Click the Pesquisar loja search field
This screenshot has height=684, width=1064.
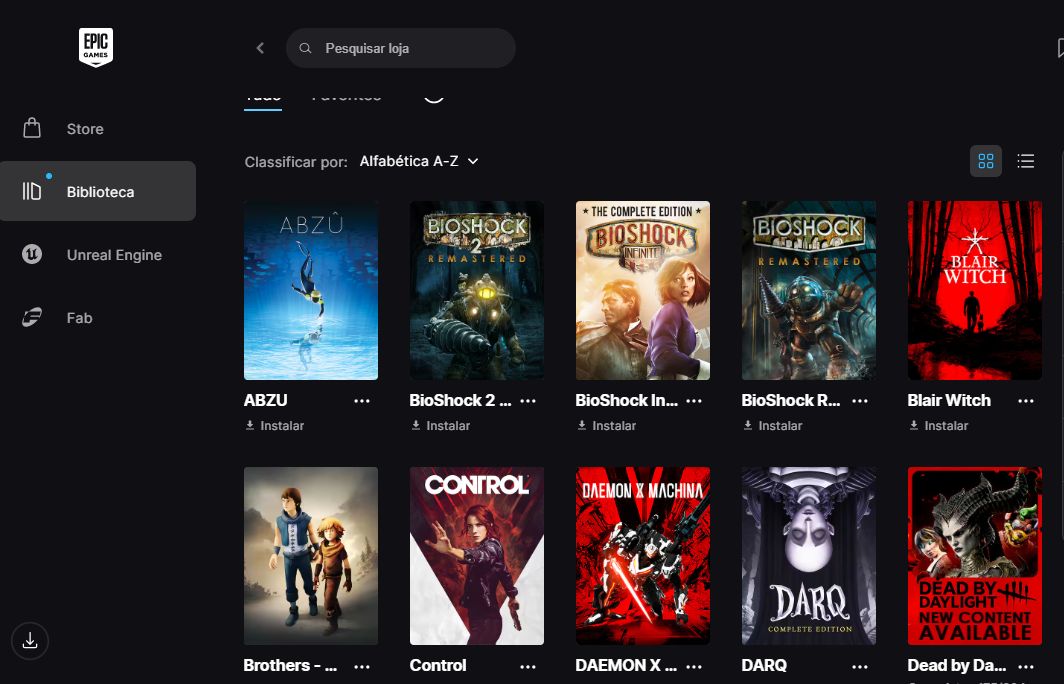[400, 48]
